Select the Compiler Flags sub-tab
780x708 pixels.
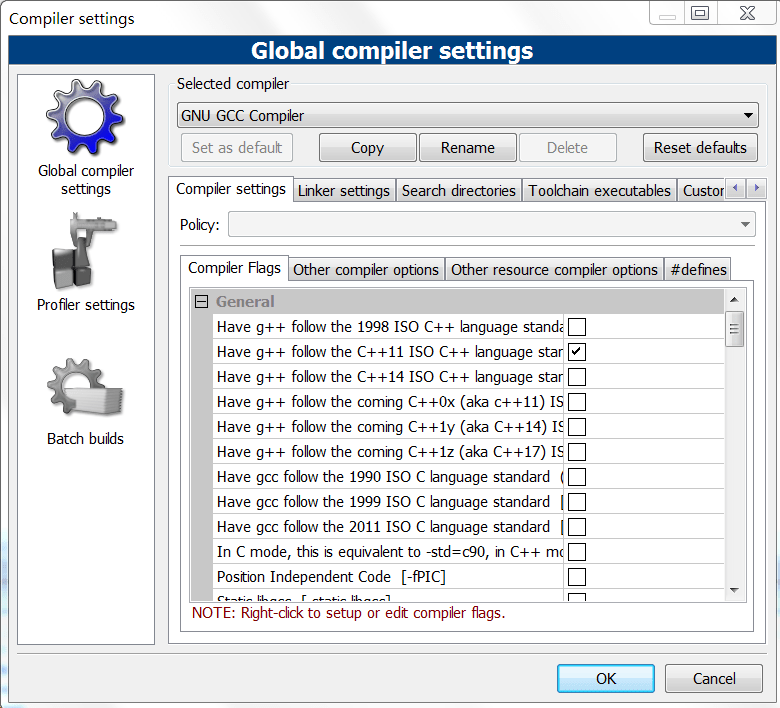[234, 268]
